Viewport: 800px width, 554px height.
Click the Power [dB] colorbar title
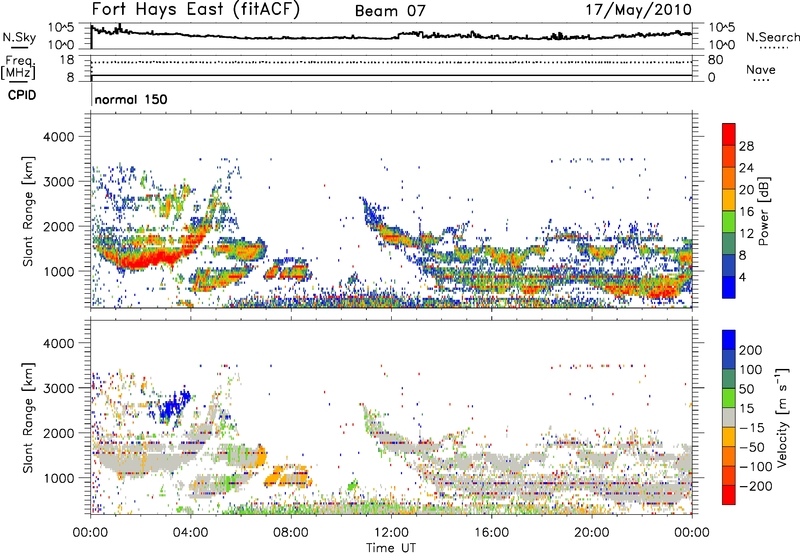pyautogui.click(x=763, y=211)
